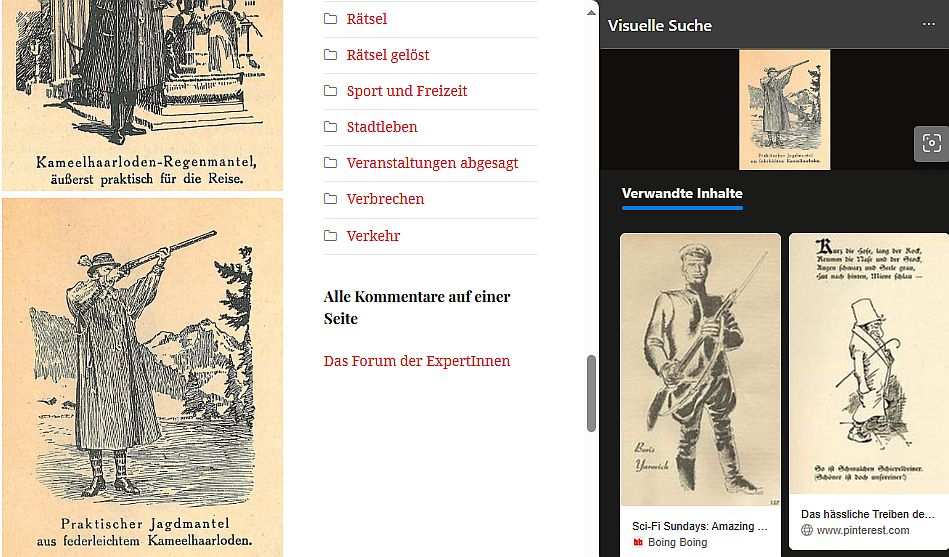Screen dimensions: 949x557
Task: Open the Visuelle Suche three-dots menu
Action: (928, 24)
